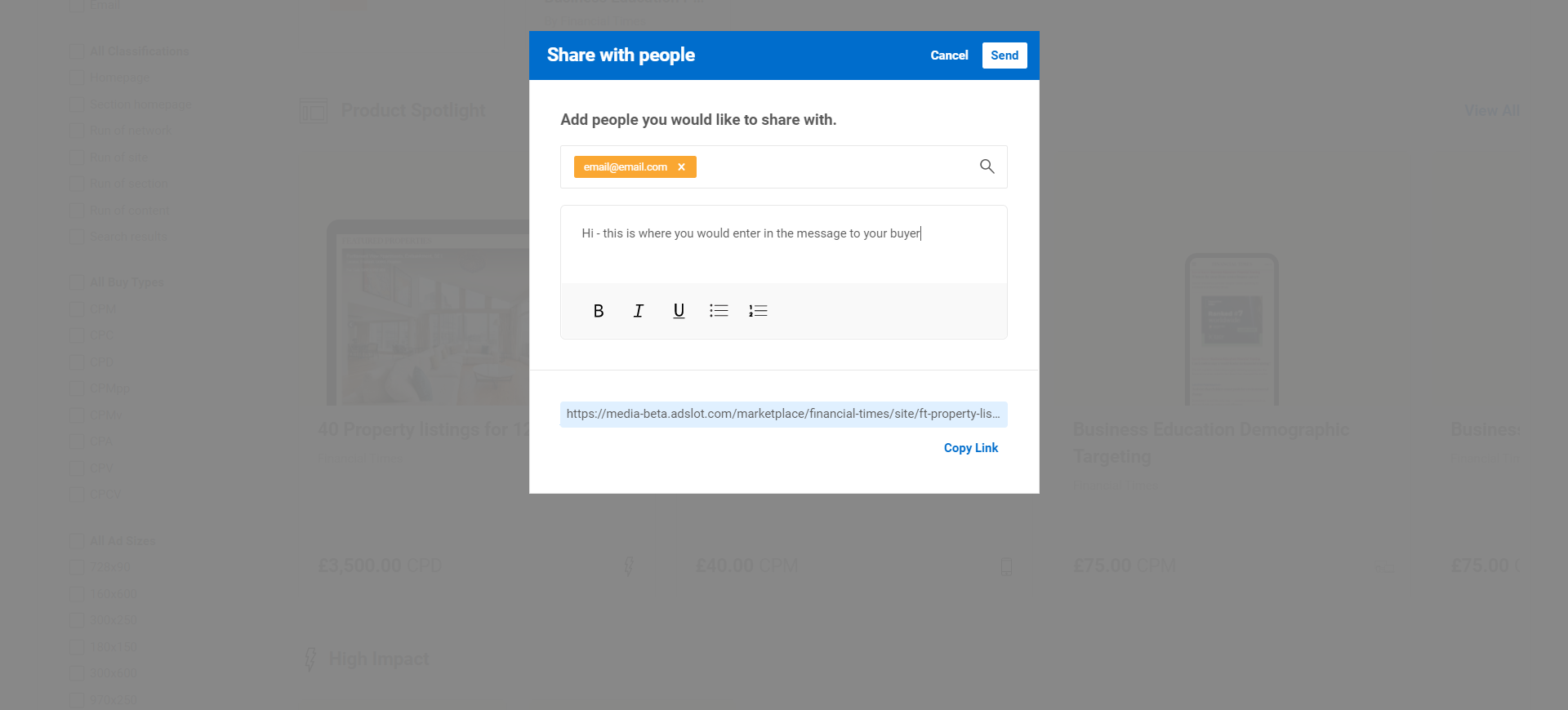
Task: Open the mobile phone product thumbnail
Action: coord(1232,329)
